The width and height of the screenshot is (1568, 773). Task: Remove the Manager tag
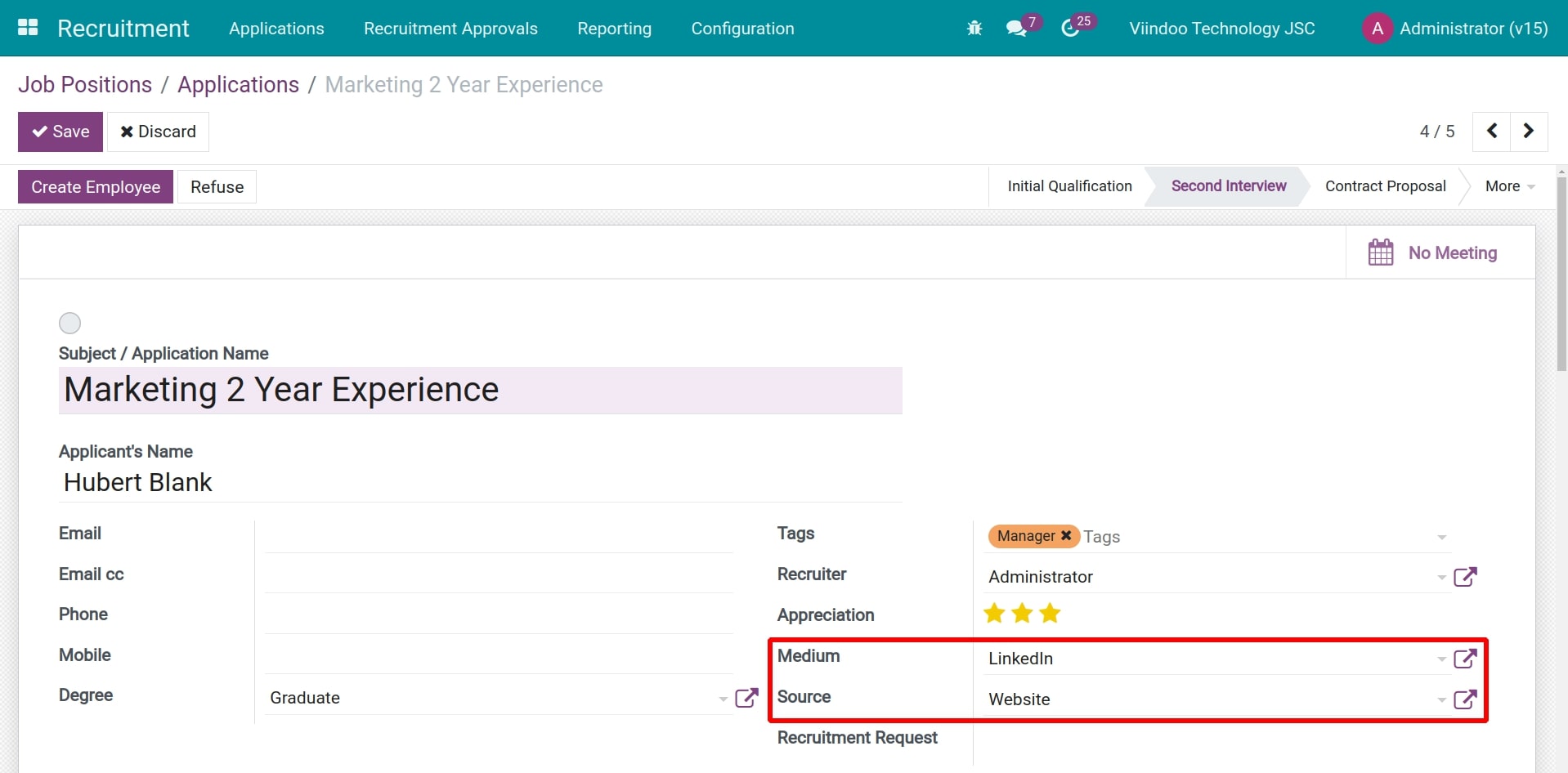[1065, 536]
